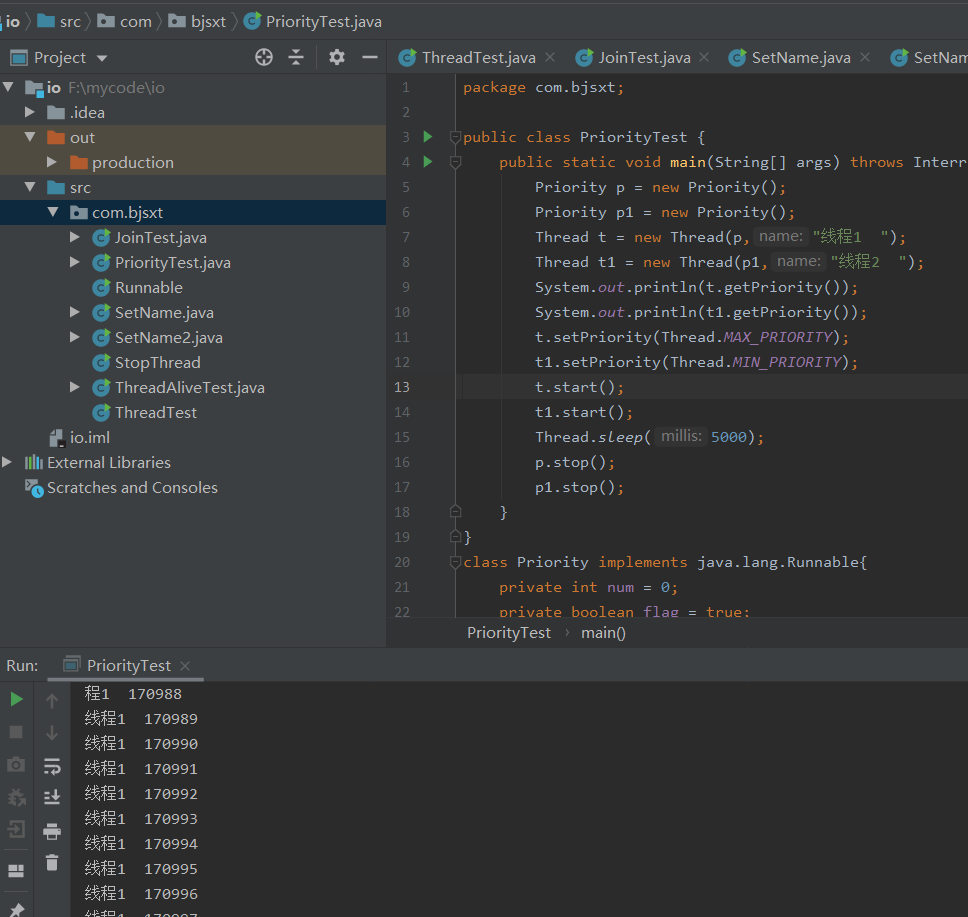Image resolution: width=968 pixels, height=917 pixels.
Task: Pin the Run tab
Action: point(17,910)
